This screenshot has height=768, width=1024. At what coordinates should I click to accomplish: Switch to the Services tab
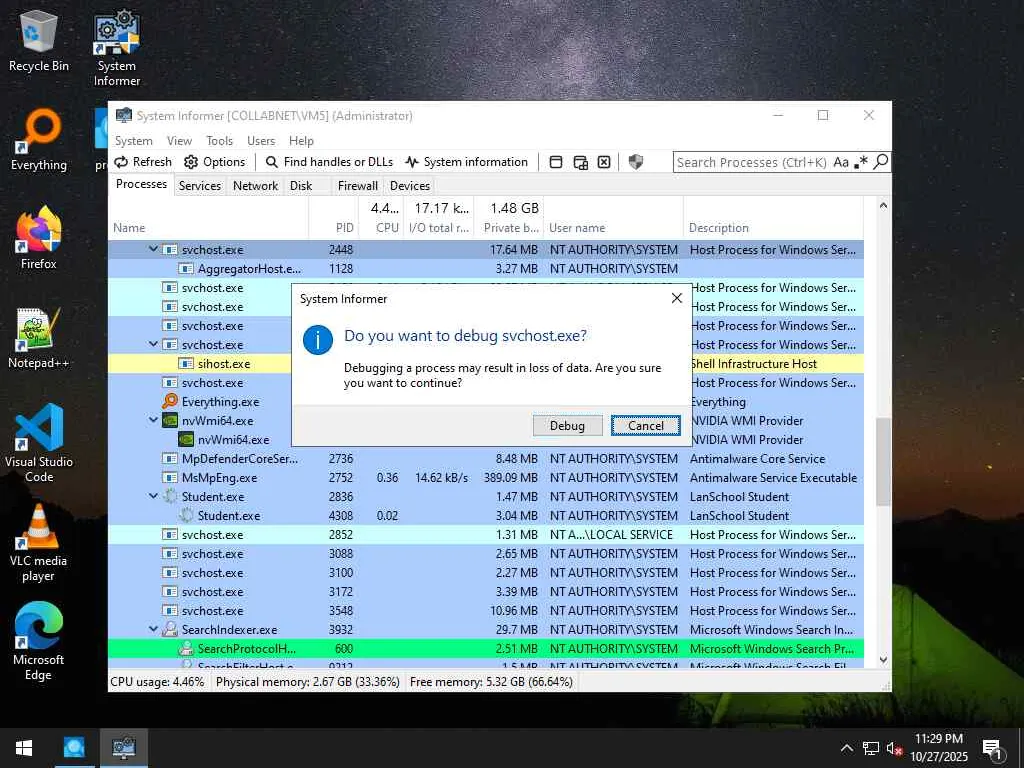200,185
